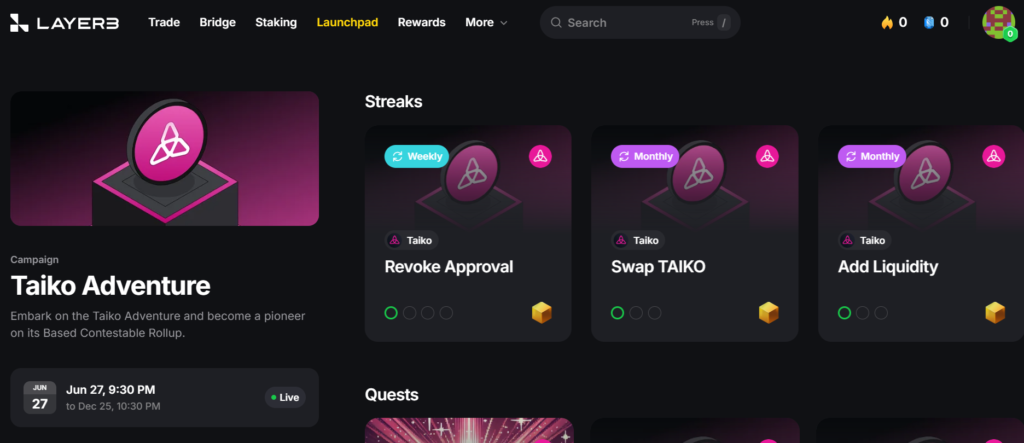Go to the Staking menu item
The height and width of the screenshot is (443, 1024).
tap(276, 22)
